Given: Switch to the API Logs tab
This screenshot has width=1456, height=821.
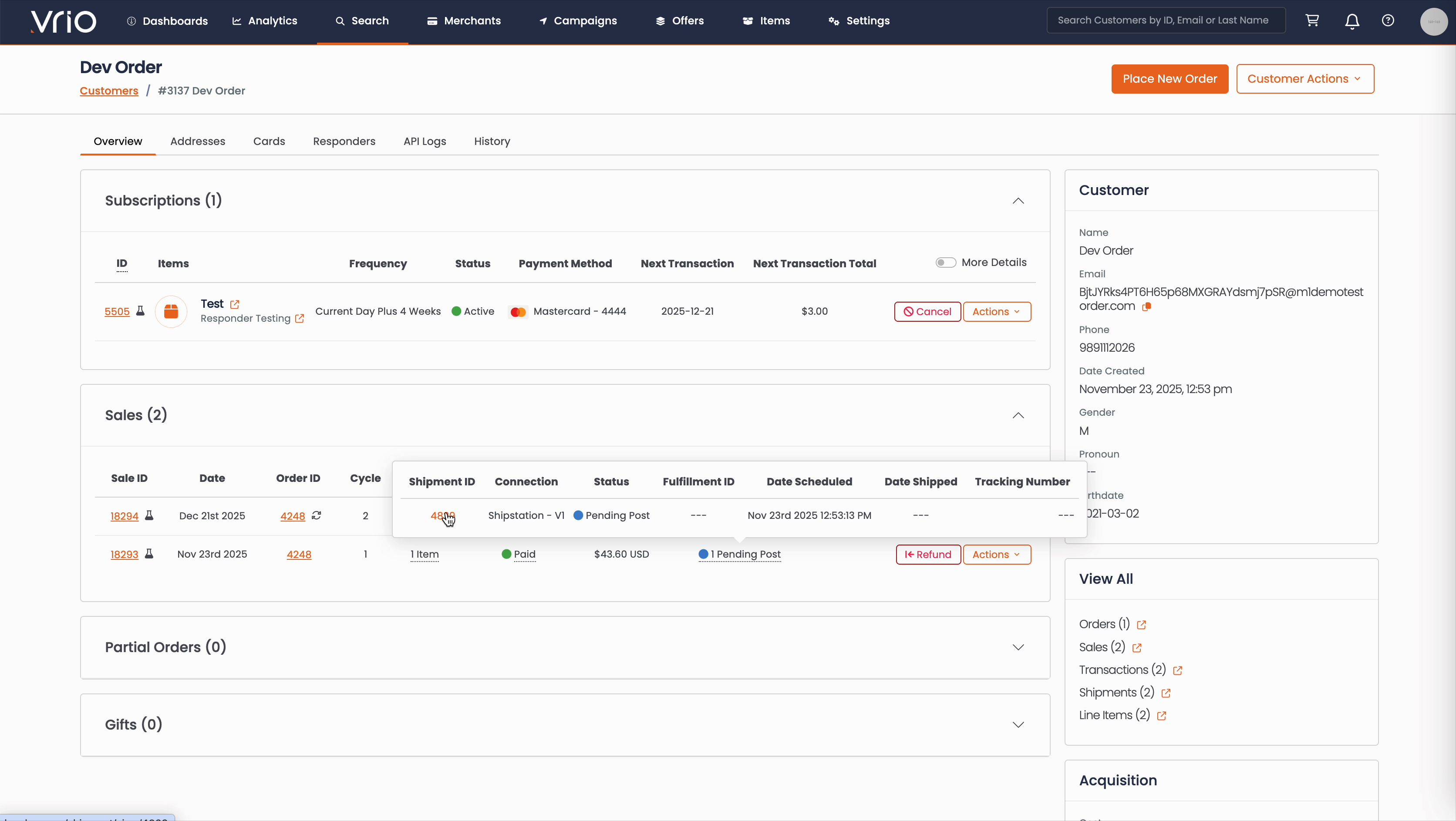Looking at the screenshot, I should point(425,141).
